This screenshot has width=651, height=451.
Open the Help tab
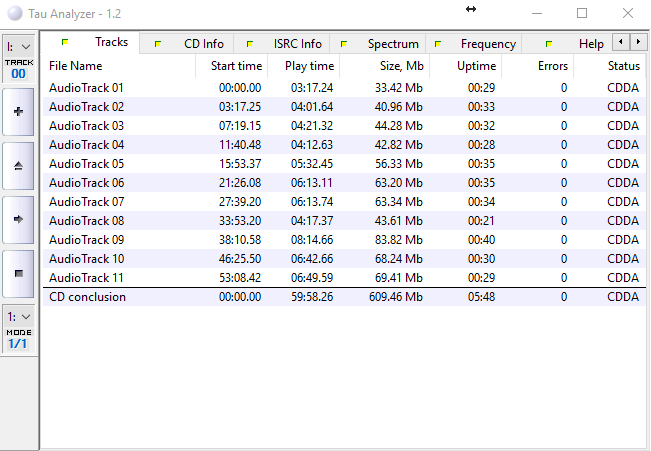[567, 44]
